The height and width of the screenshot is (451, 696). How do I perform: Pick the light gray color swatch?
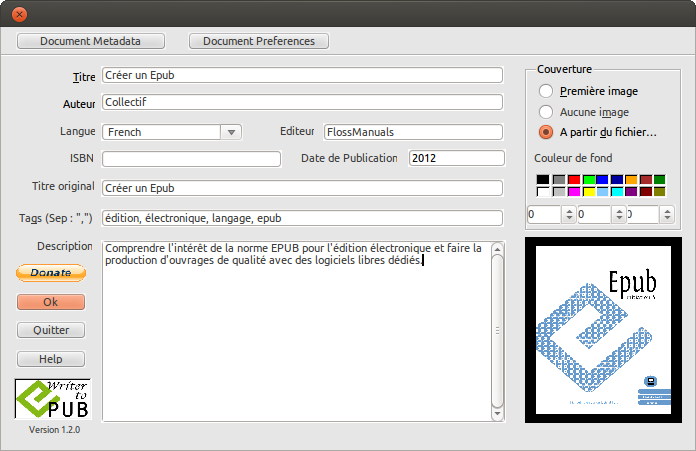coord(559,191)
